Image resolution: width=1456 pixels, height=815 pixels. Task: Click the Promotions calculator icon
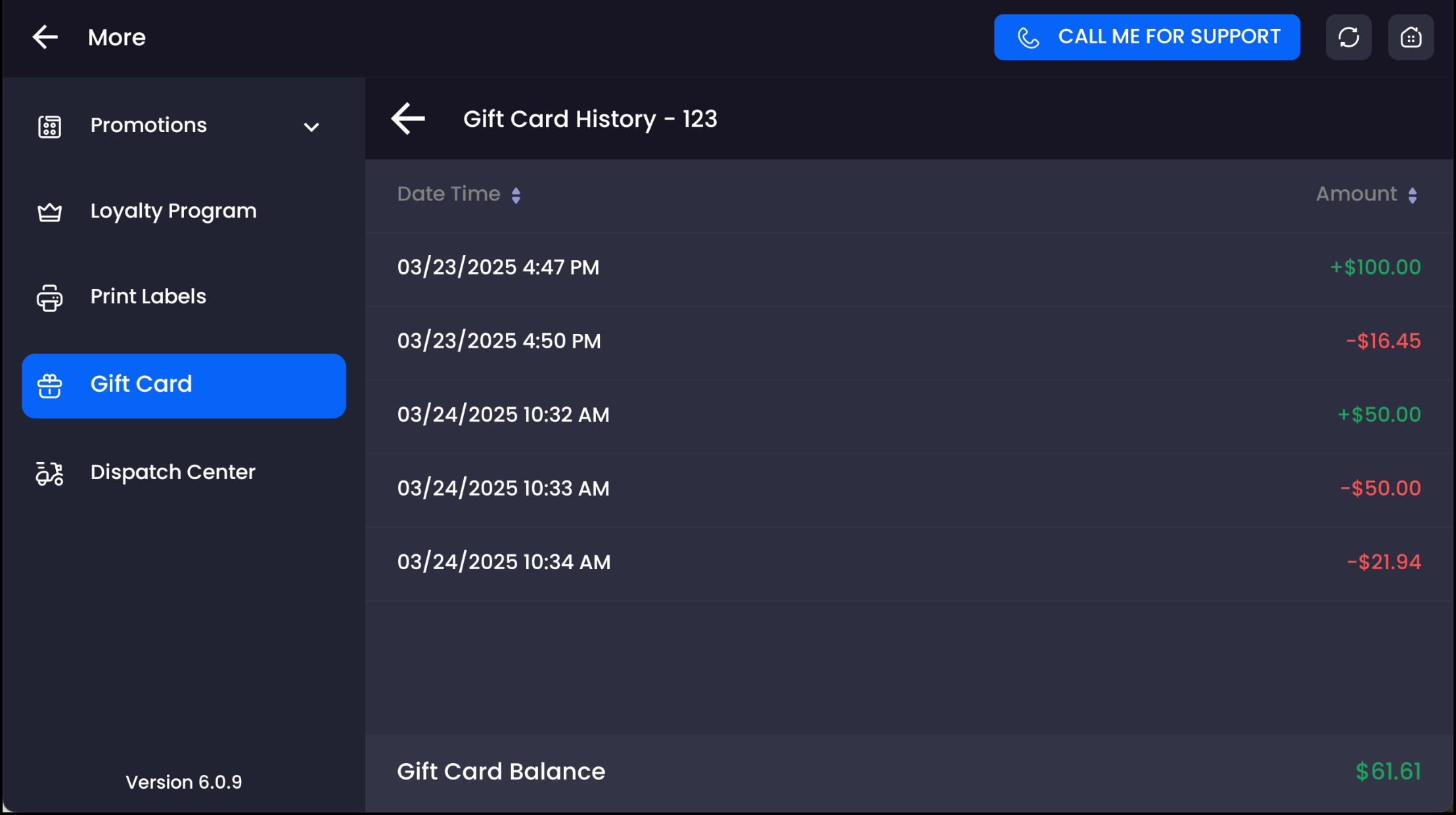pyautogui.click(x=49, y=126)
